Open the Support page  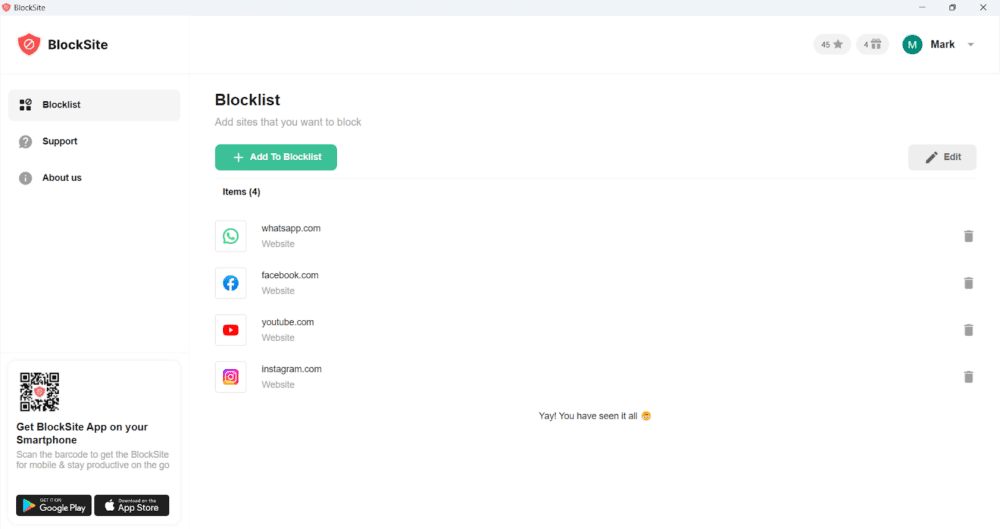(x=60, y=142)
